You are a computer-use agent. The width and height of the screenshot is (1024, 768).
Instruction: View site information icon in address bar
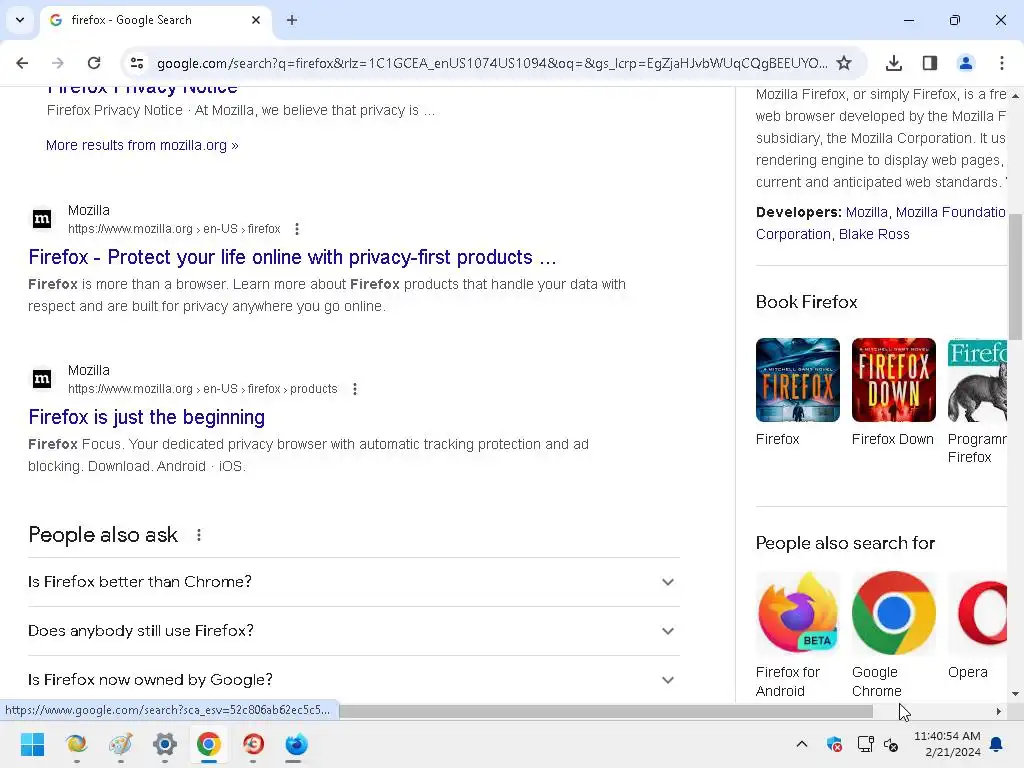point(136,63)
